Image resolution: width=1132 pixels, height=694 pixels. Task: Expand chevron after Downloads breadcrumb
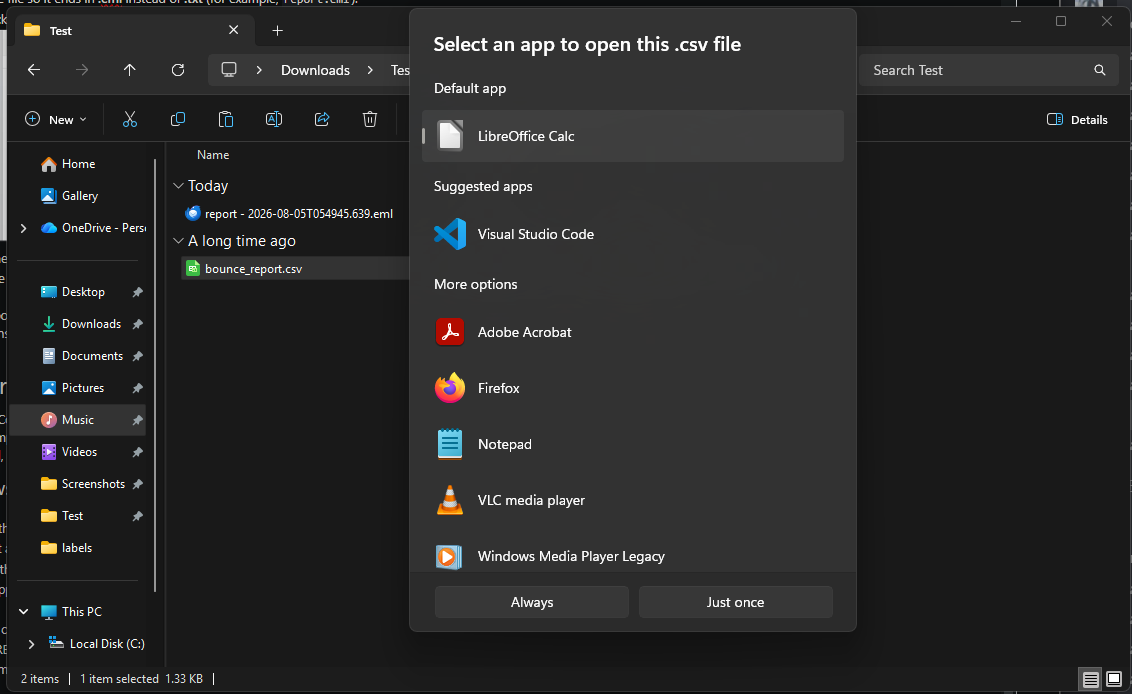point(370,70)
